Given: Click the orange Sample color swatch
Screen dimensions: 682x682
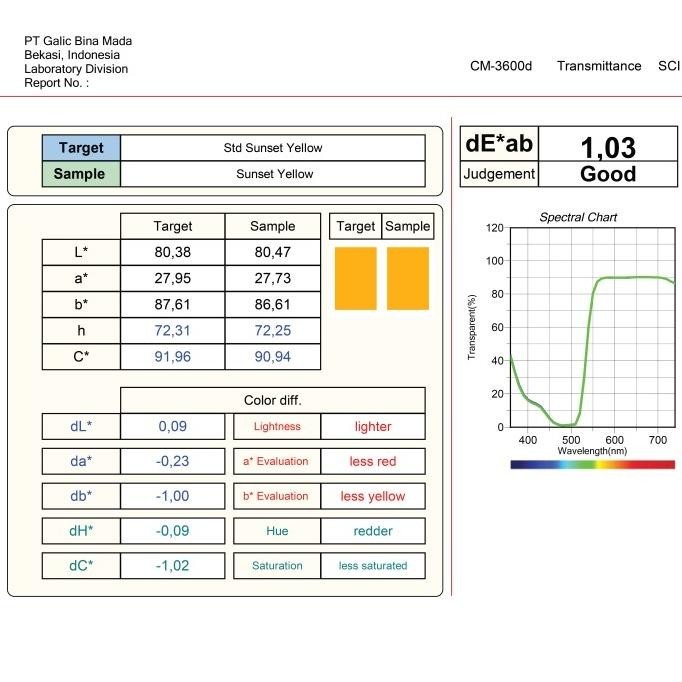Looking at the screenshot, I should tap(407, 278).
